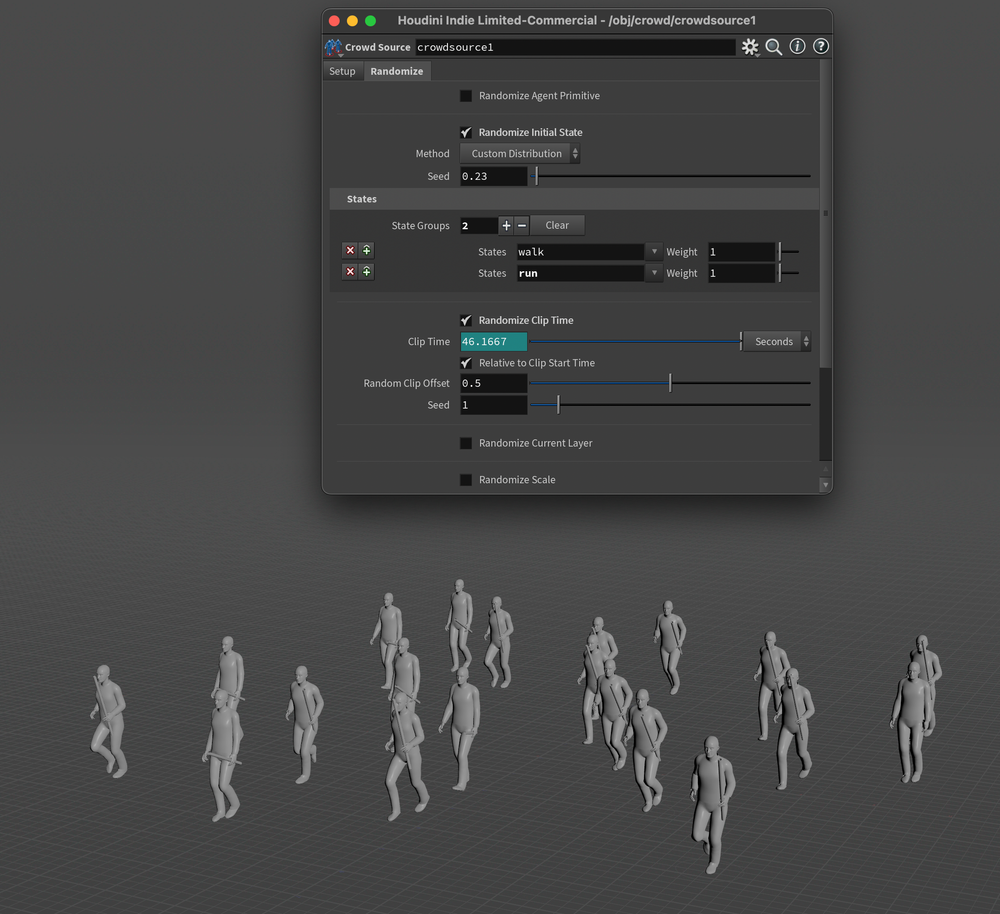Show node info via the info icon
Screen dimensions: 1000x914
click(797, 46)
